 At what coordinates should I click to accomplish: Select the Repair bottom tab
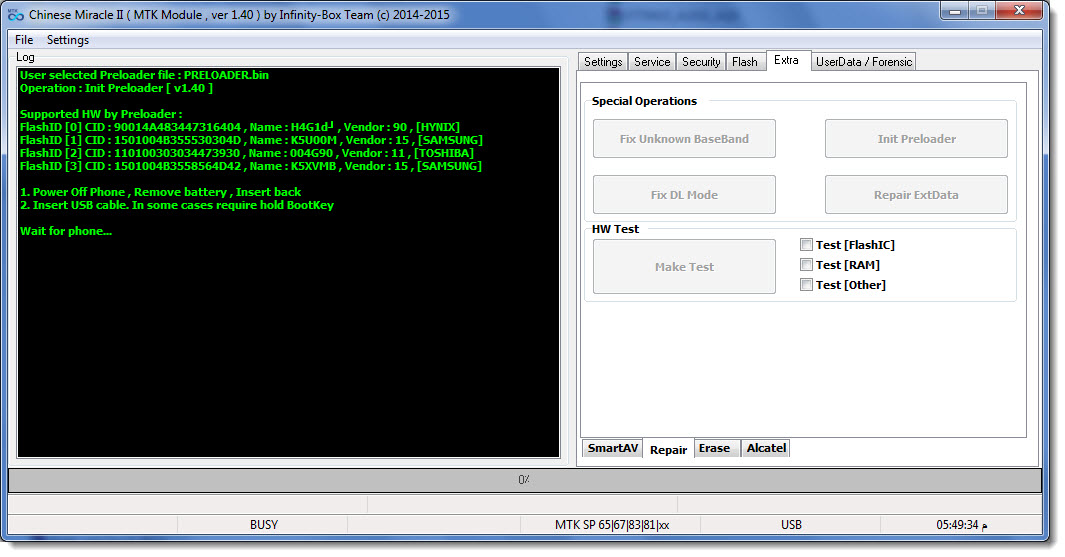point(668,449)
